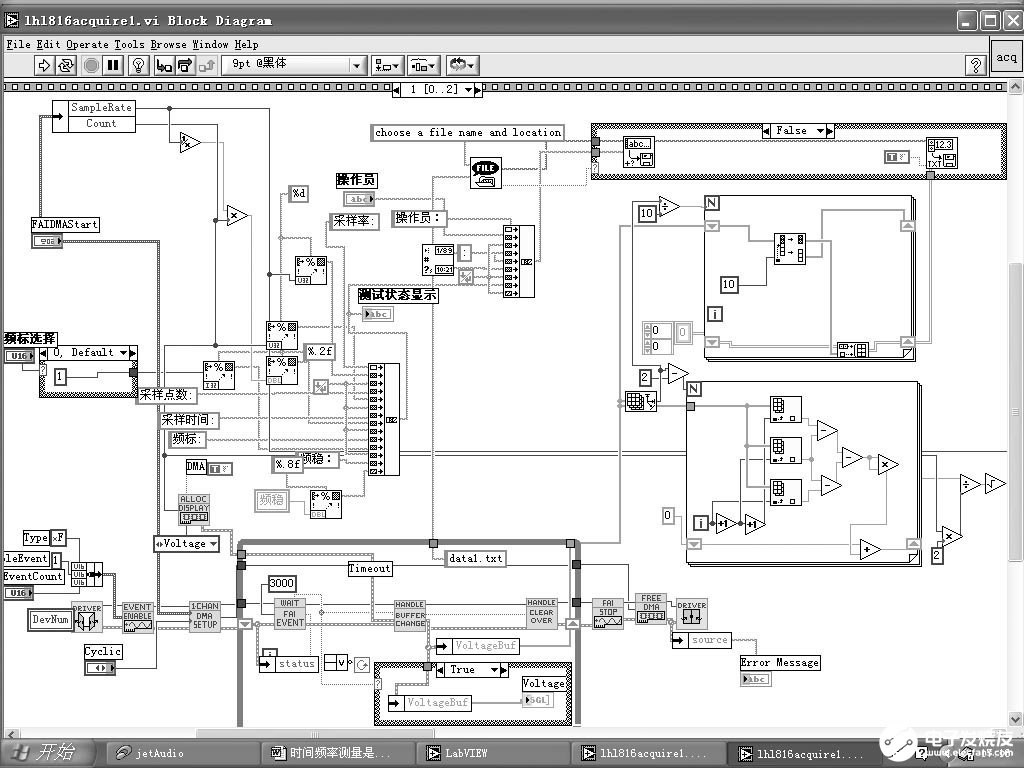Click the FREE DMA node
The height and width of the screenshot is (768, 1024).
click(651, 608)
